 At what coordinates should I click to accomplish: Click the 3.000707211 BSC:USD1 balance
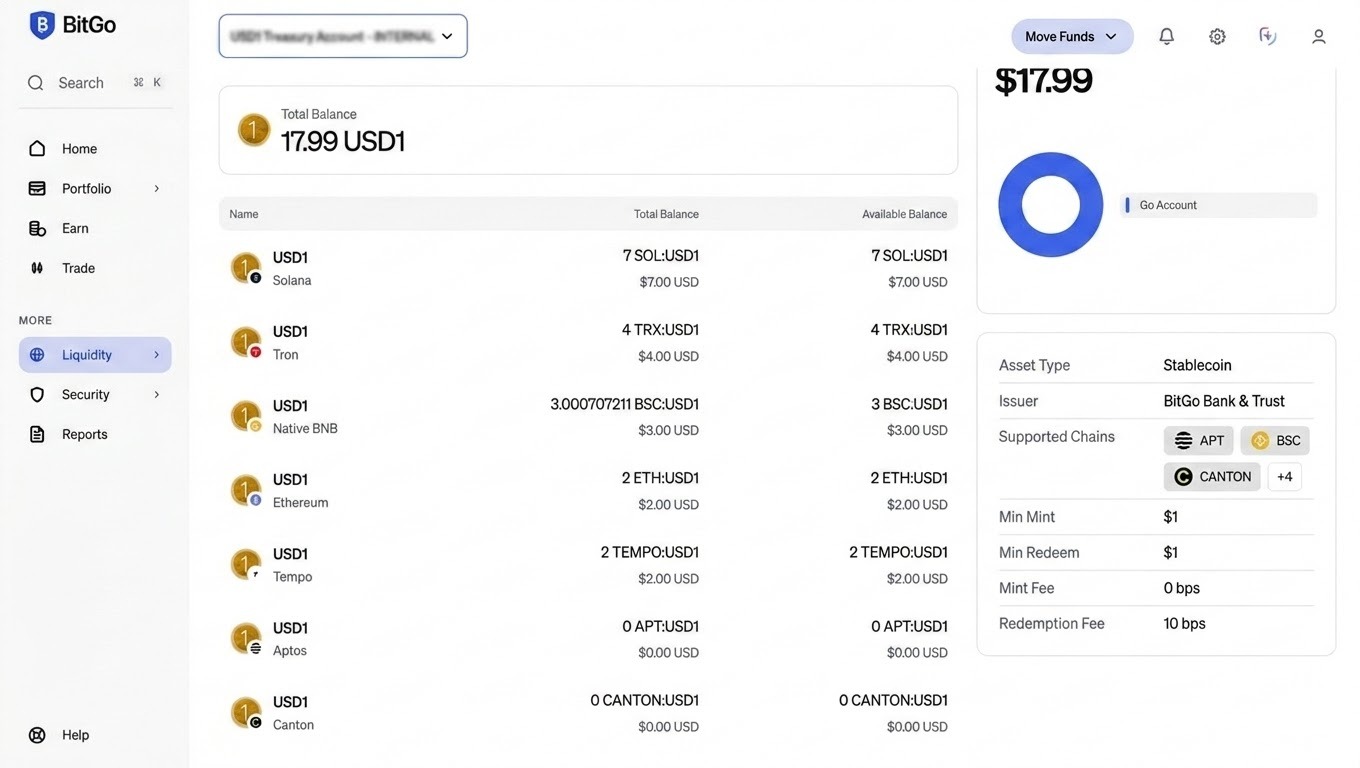click(624, 404)
